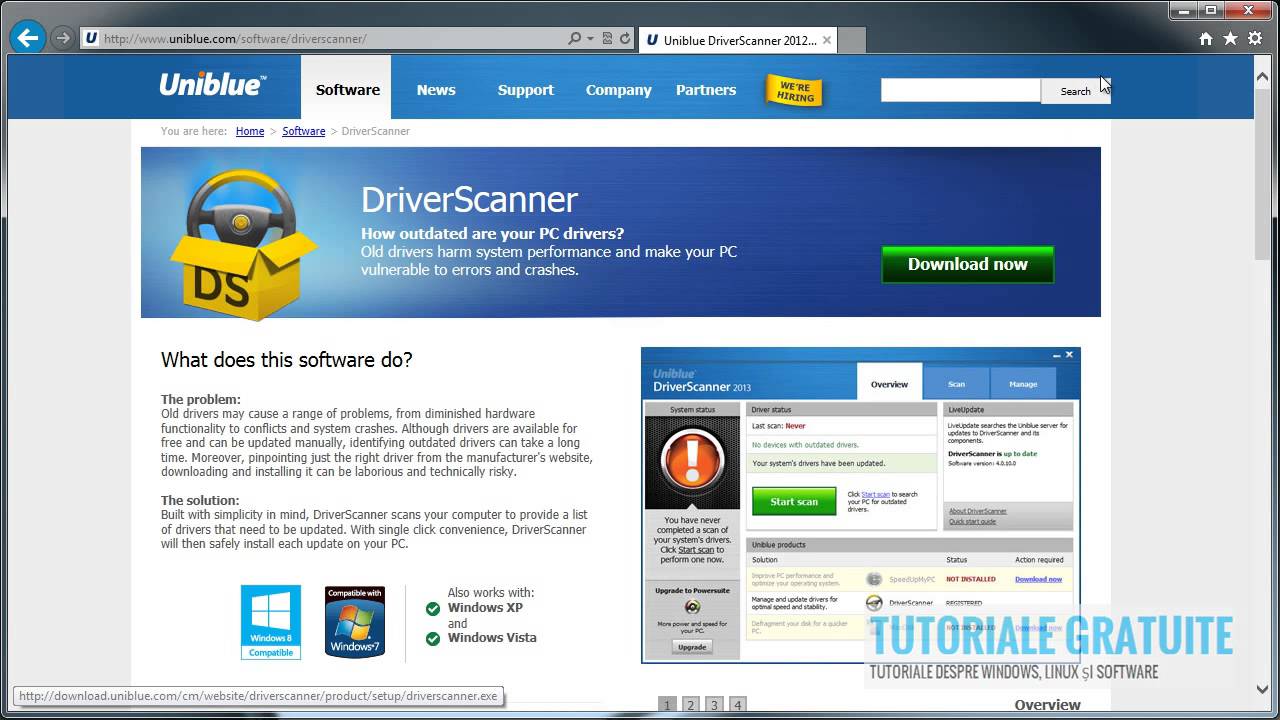Refresh the page with the reload icon
The image size is (1280, 720).
(x=625, y=39)
